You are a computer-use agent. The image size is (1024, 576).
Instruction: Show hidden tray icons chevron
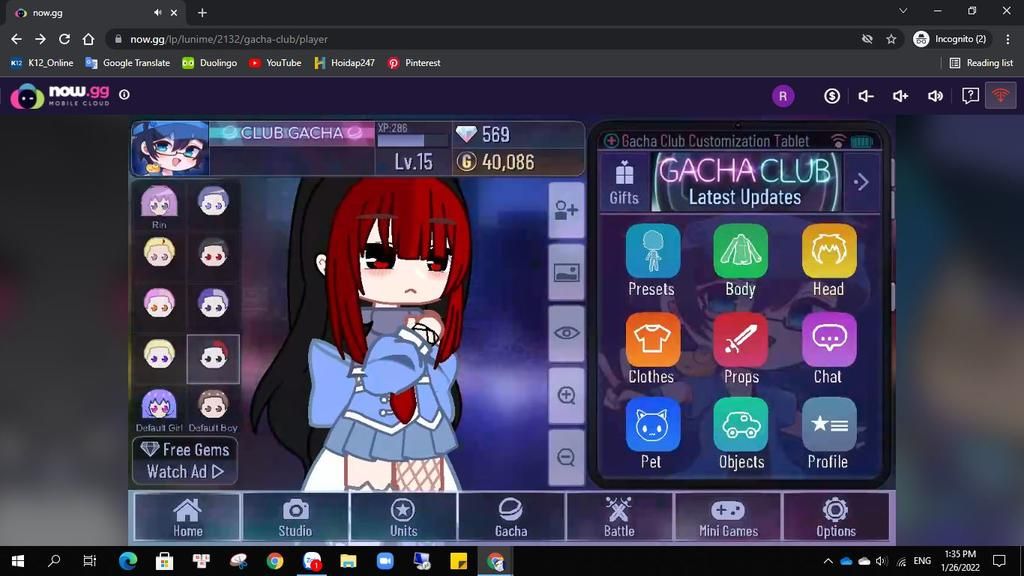click(828, 561)
